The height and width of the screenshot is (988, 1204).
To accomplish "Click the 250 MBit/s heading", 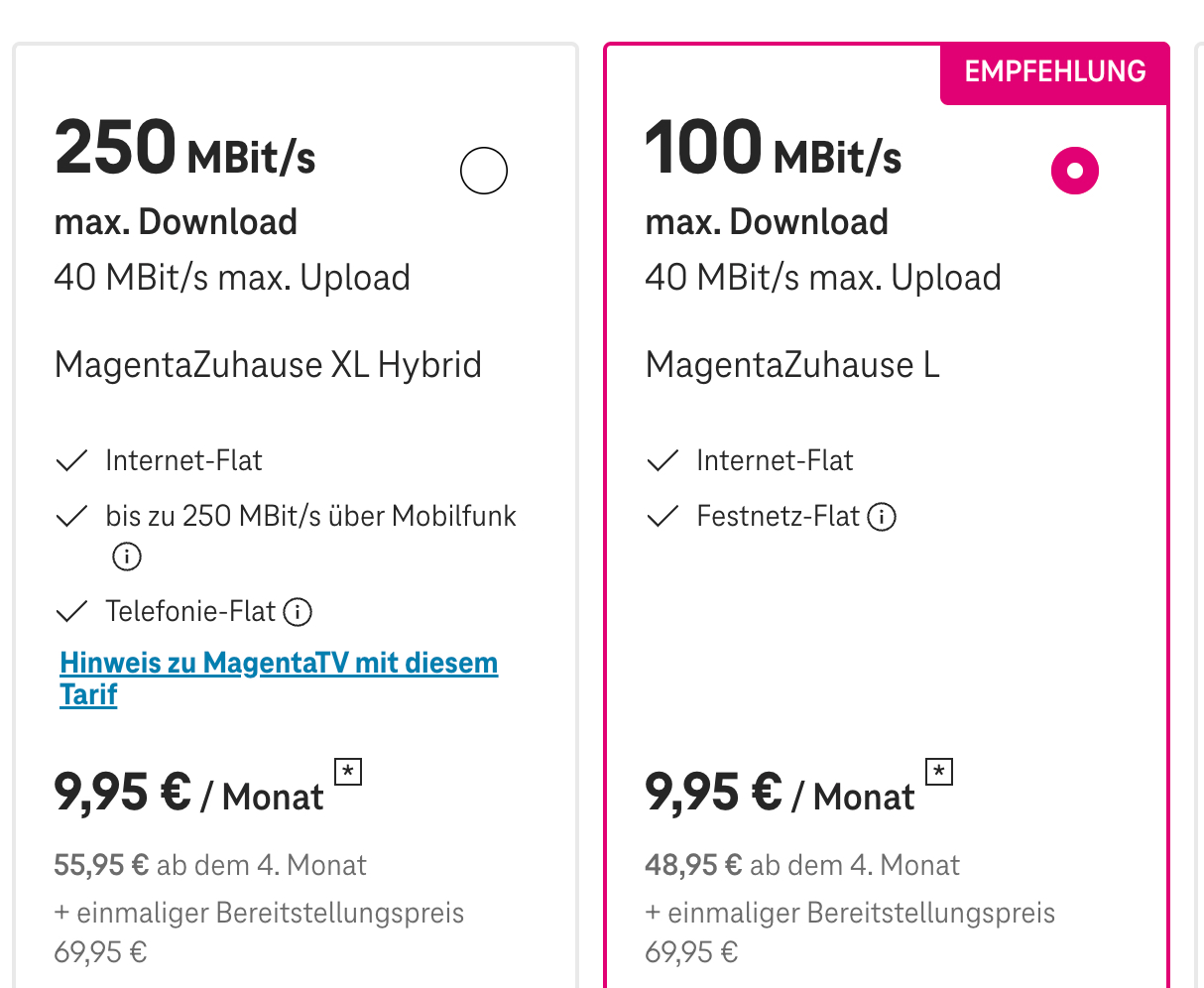I will 185,149.
